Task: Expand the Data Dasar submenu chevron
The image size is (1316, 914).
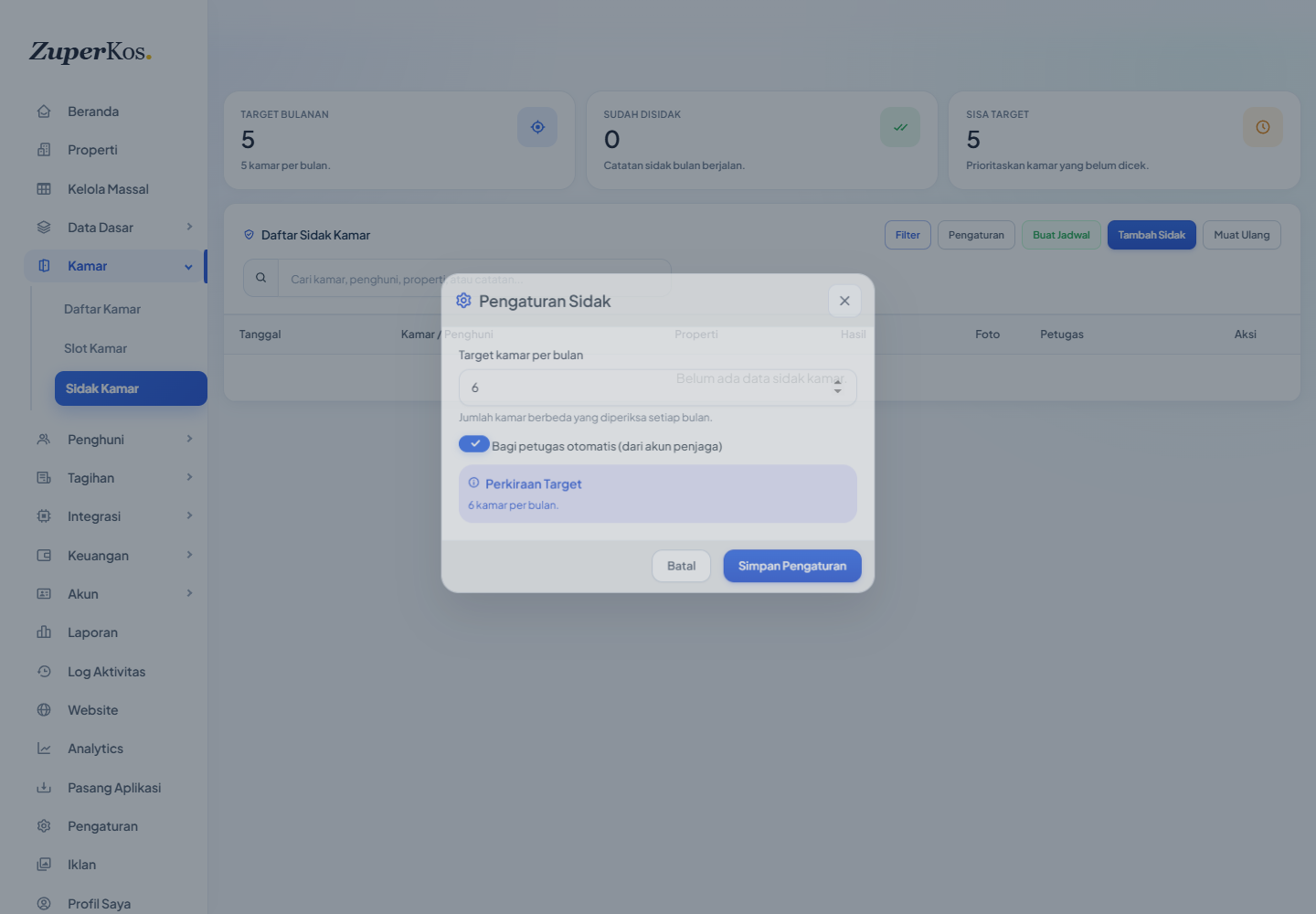Action: [x=189, y=227]
